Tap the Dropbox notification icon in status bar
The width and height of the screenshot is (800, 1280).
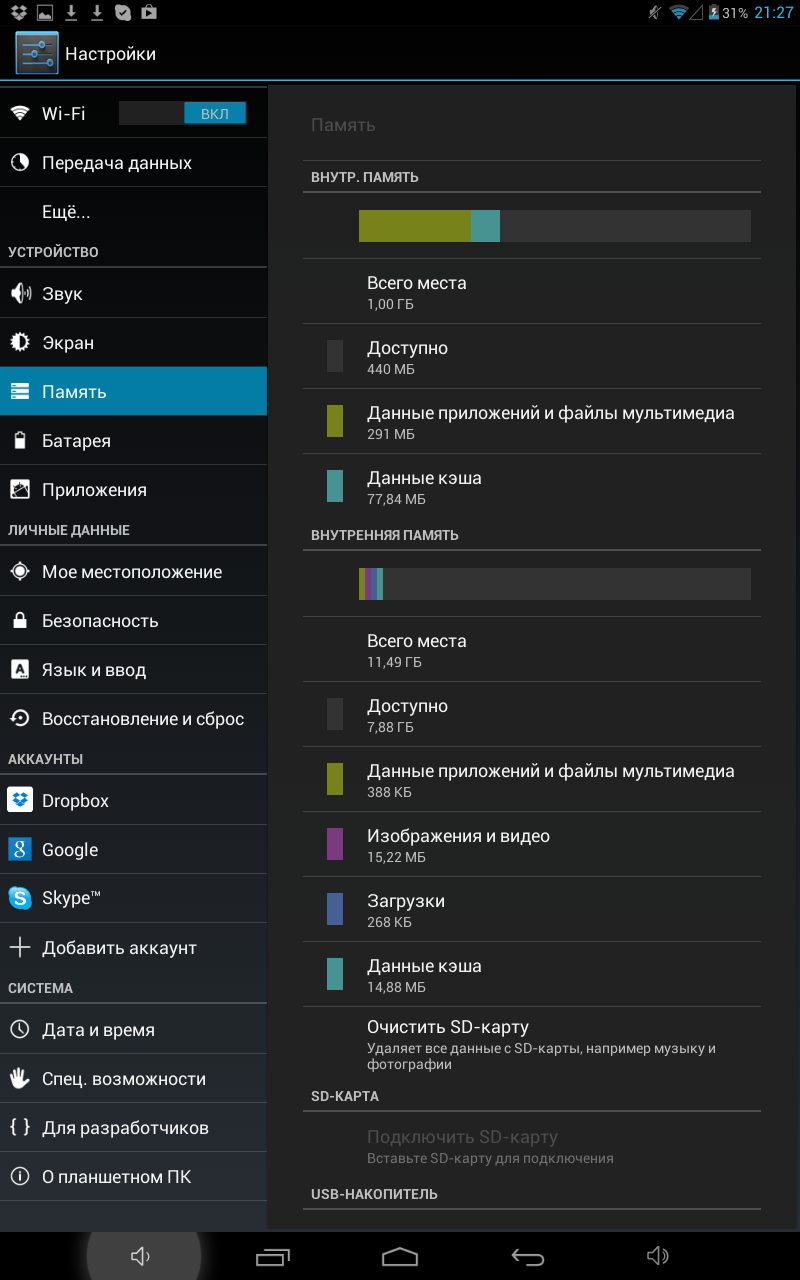[x=17, y=13]
